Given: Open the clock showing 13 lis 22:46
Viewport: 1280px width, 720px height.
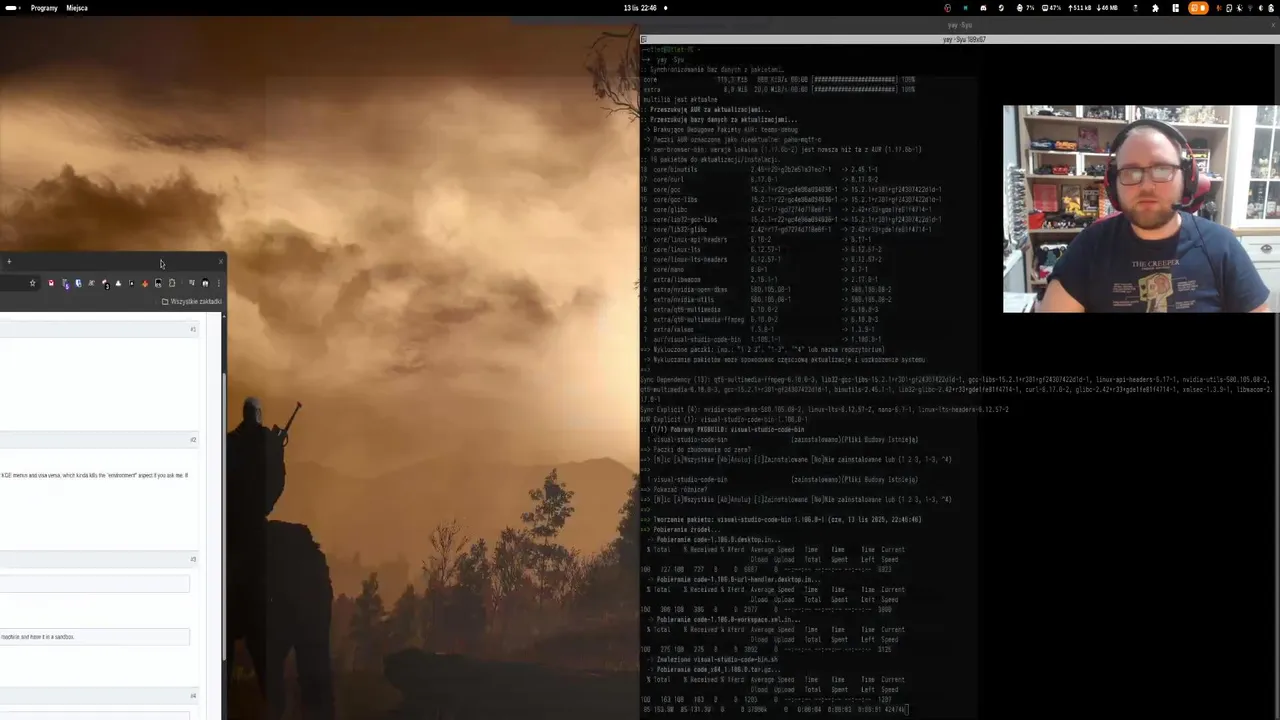Looking at the screenshot, I should tap(640, 8).
